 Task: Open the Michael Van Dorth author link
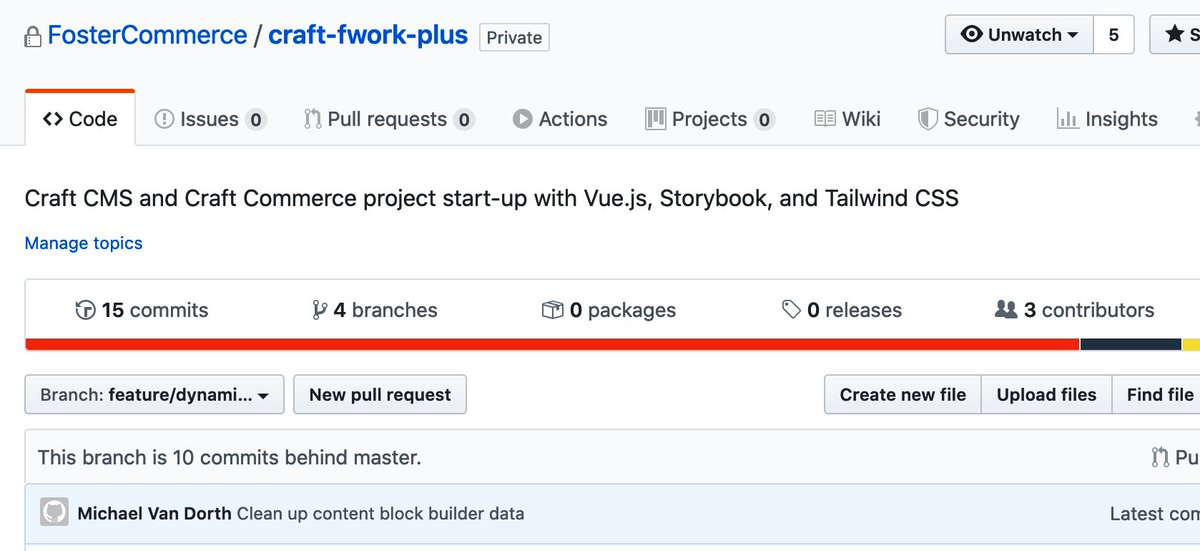point(155,514)
